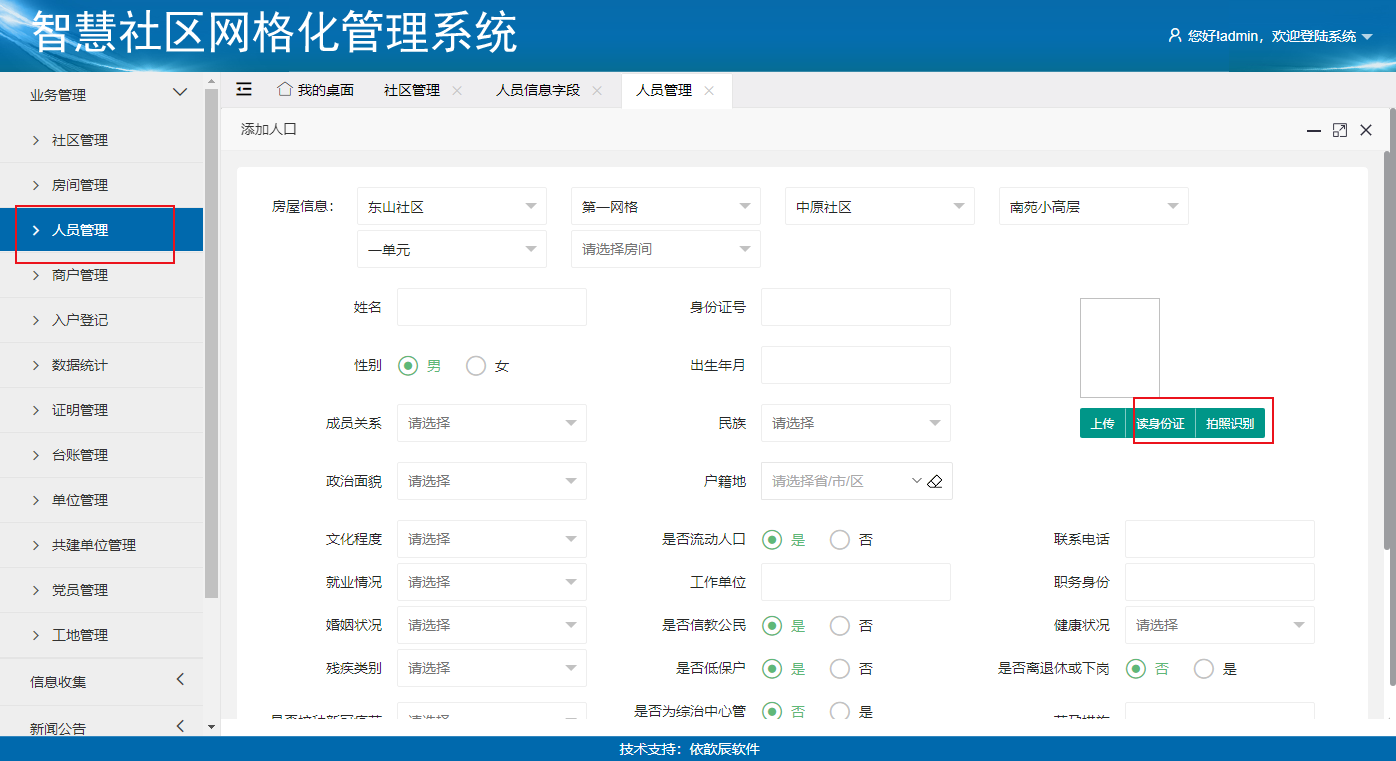Close the 人员信息字段 tab
The image size is (1396, 761).
[x=597, y=90]
